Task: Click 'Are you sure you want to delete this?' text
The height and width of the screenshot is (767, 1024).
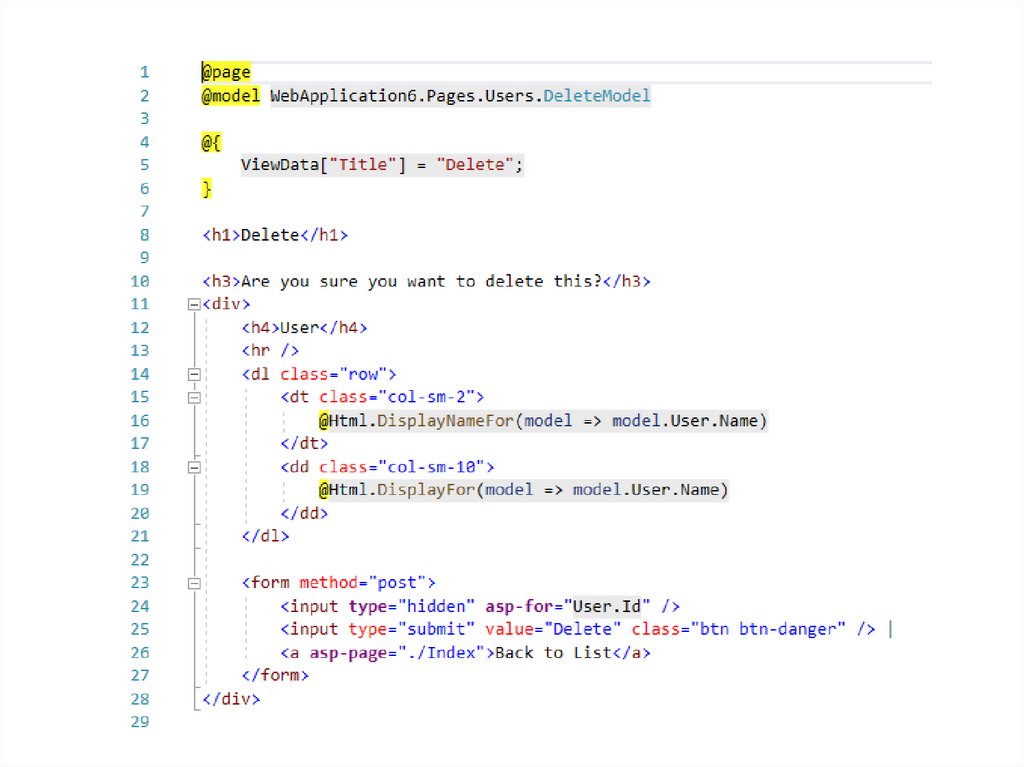Action: point(421,282)
